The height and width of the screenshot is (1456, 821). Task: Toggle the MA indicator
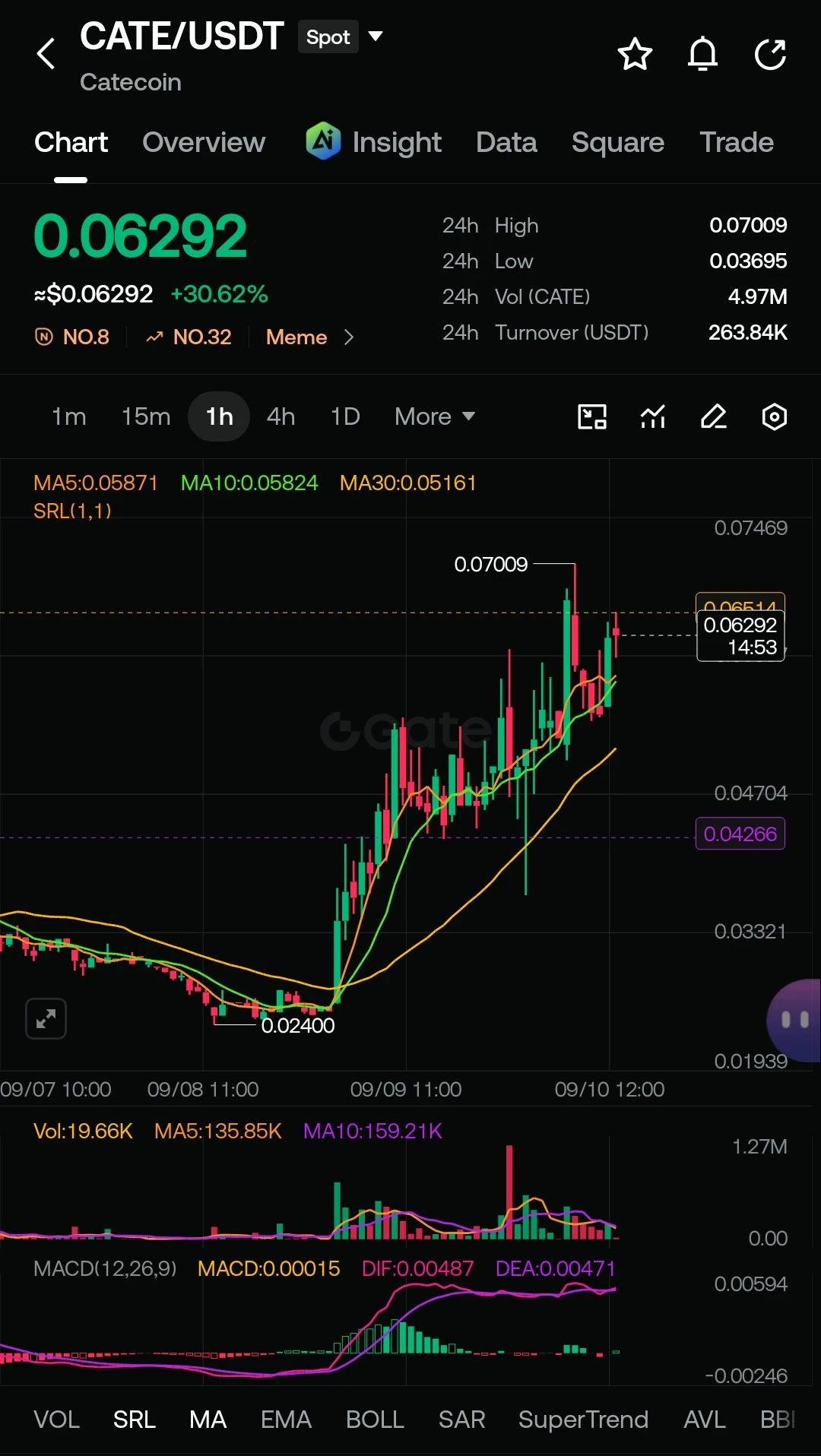pyautogui.click(x=208, y=1420)
